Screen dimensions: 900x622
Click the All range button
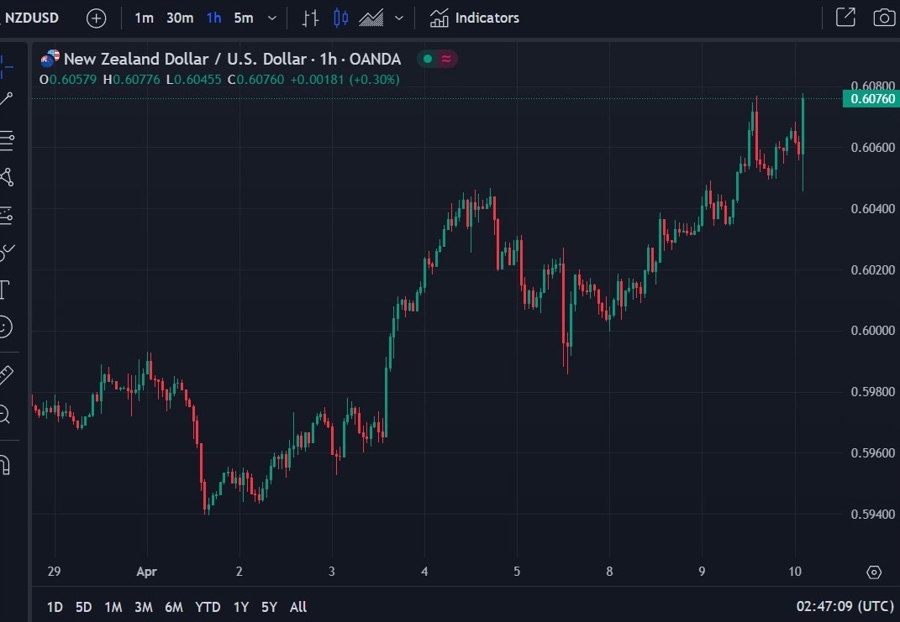[x=297, y=607]
